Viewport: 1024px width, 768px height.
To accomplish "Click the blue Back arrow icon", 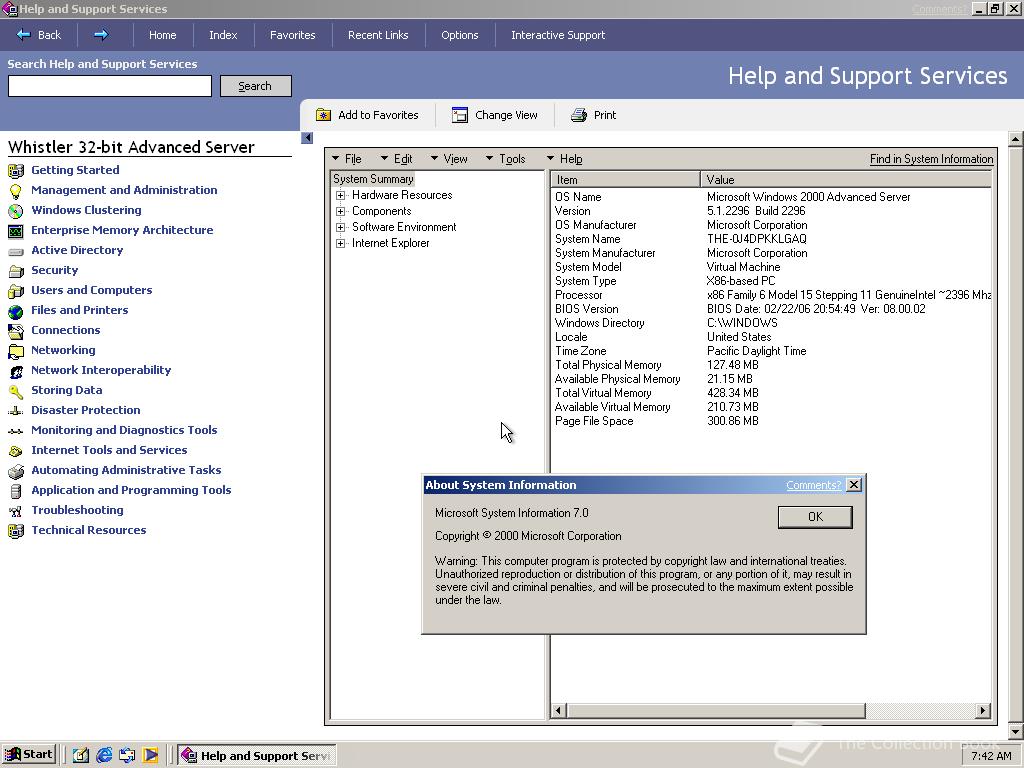I will [x=24, y=35].
